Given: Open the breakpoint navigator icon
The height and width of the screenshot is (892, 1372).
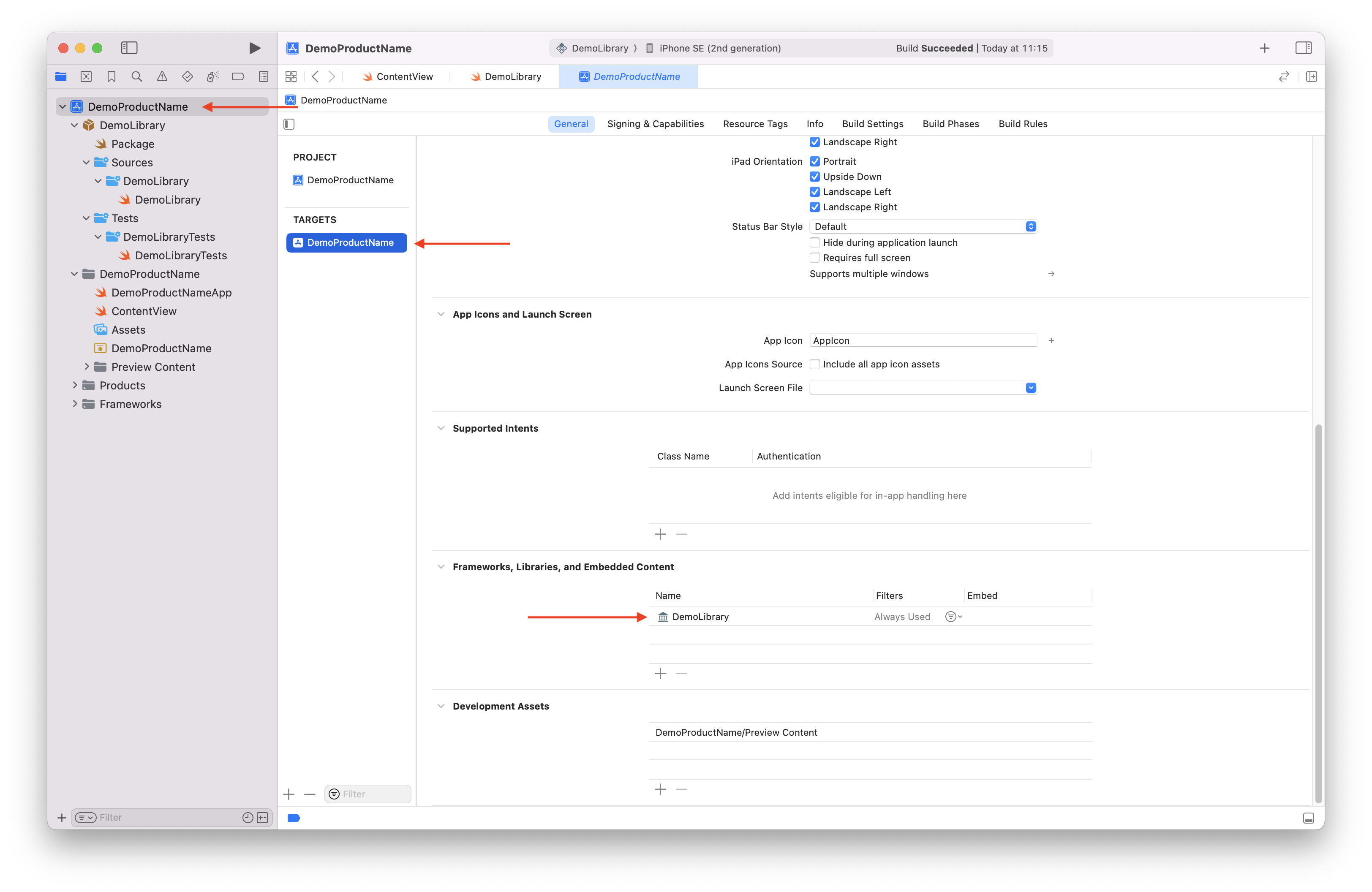Looking at the screenshot, I should [237, 76].
